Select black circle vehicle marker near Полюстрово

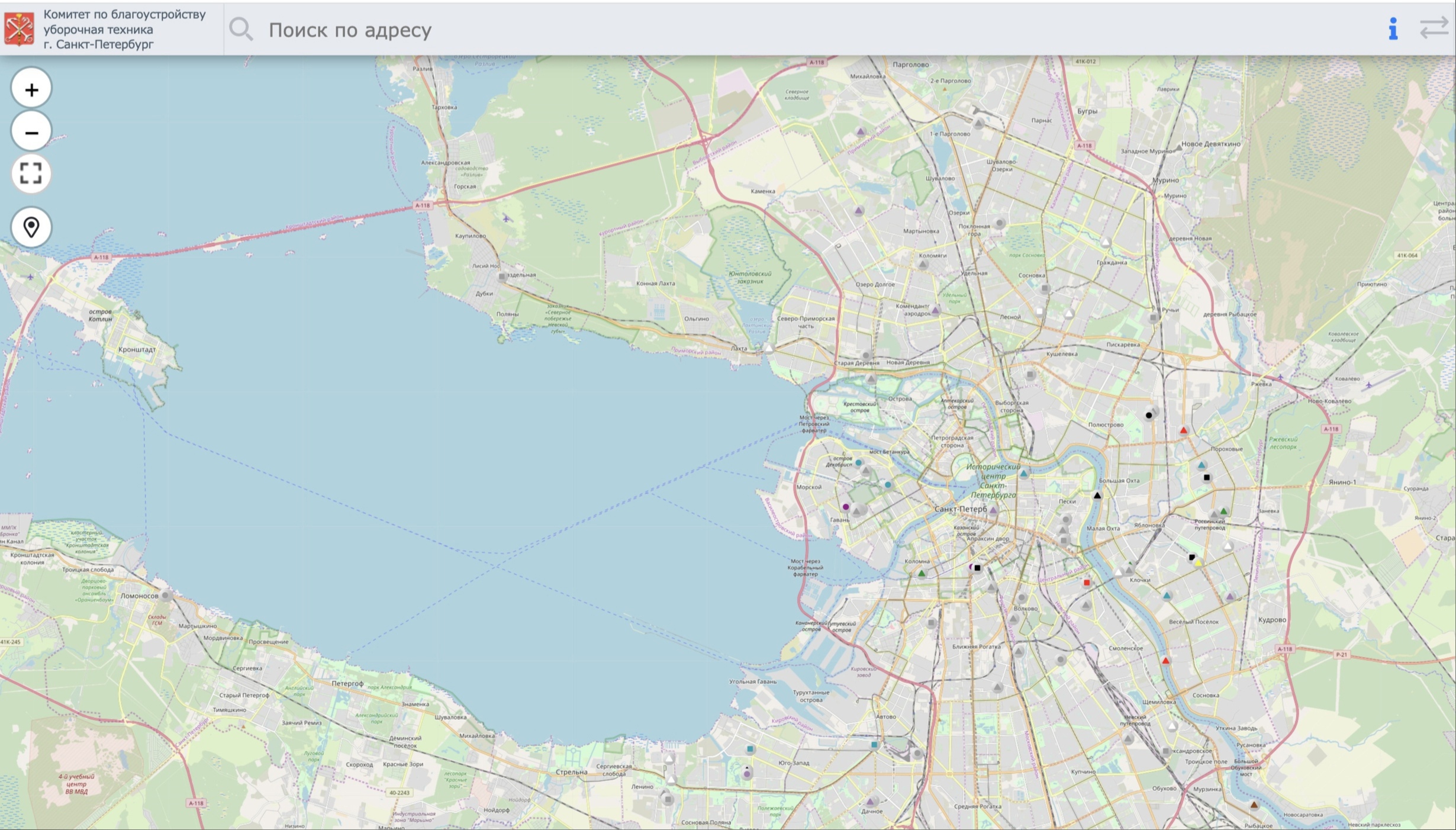(1149, 415)
